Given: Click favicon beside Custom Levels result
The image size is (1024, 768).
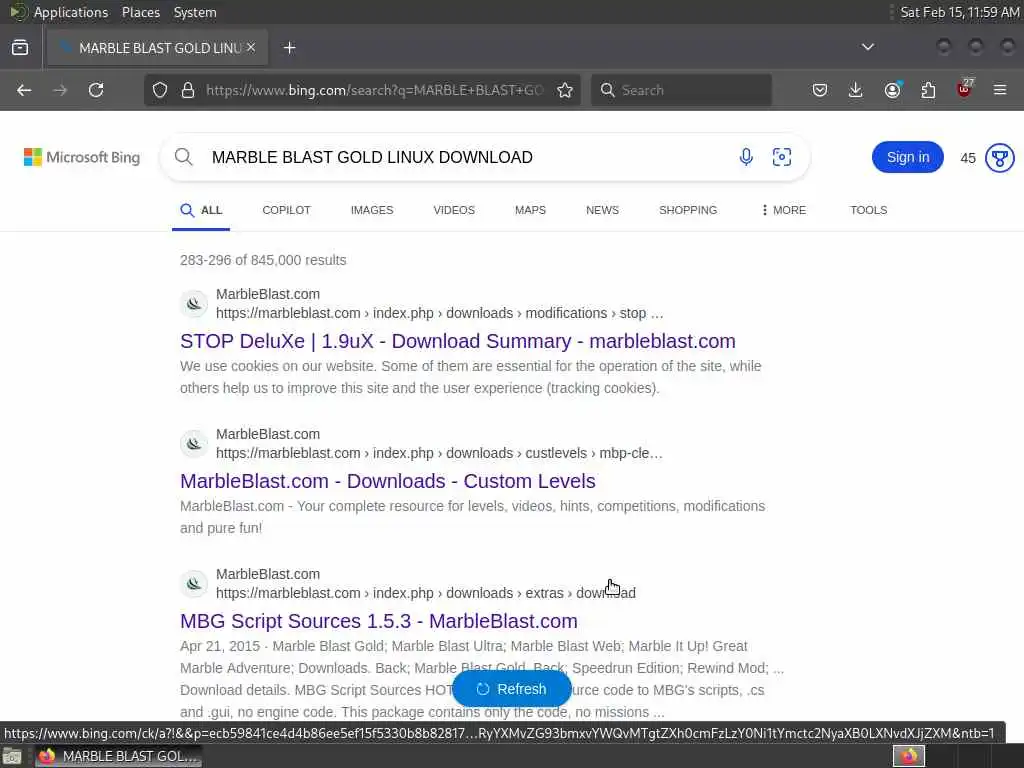Looking at the screenshot, I should click(194, 443).
